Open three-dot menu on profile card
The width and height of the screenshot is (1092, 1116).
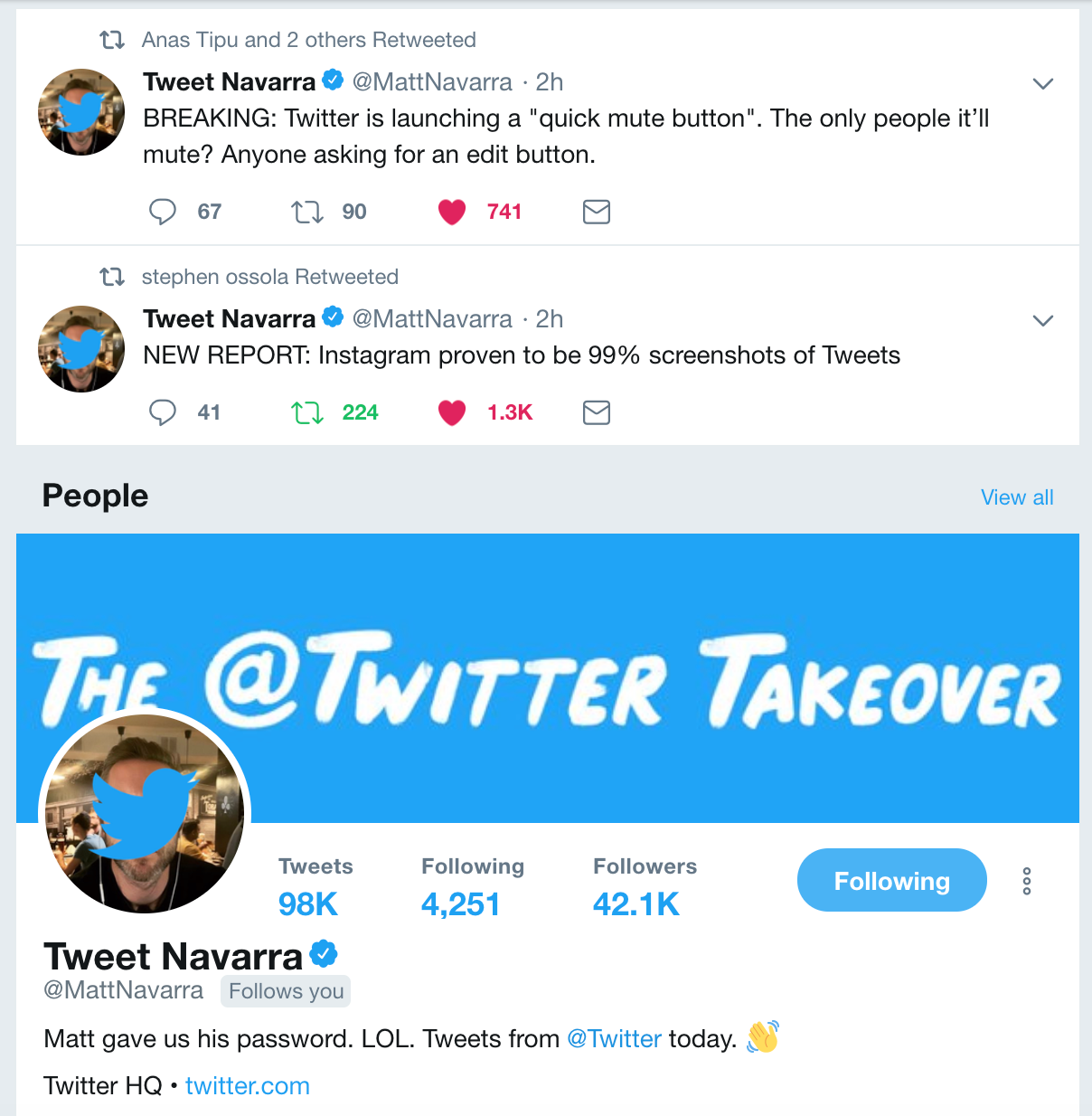(x=1027, y=881)
